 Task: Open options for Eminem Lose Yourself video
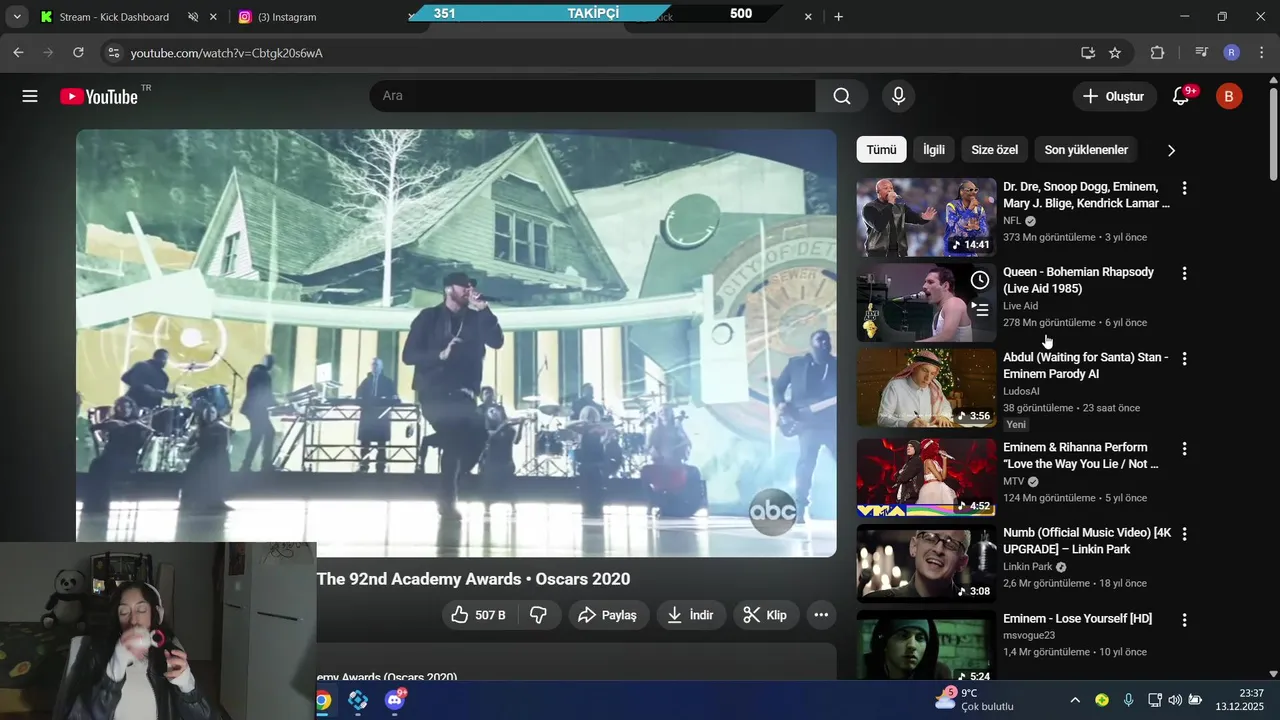(1184, 620)
